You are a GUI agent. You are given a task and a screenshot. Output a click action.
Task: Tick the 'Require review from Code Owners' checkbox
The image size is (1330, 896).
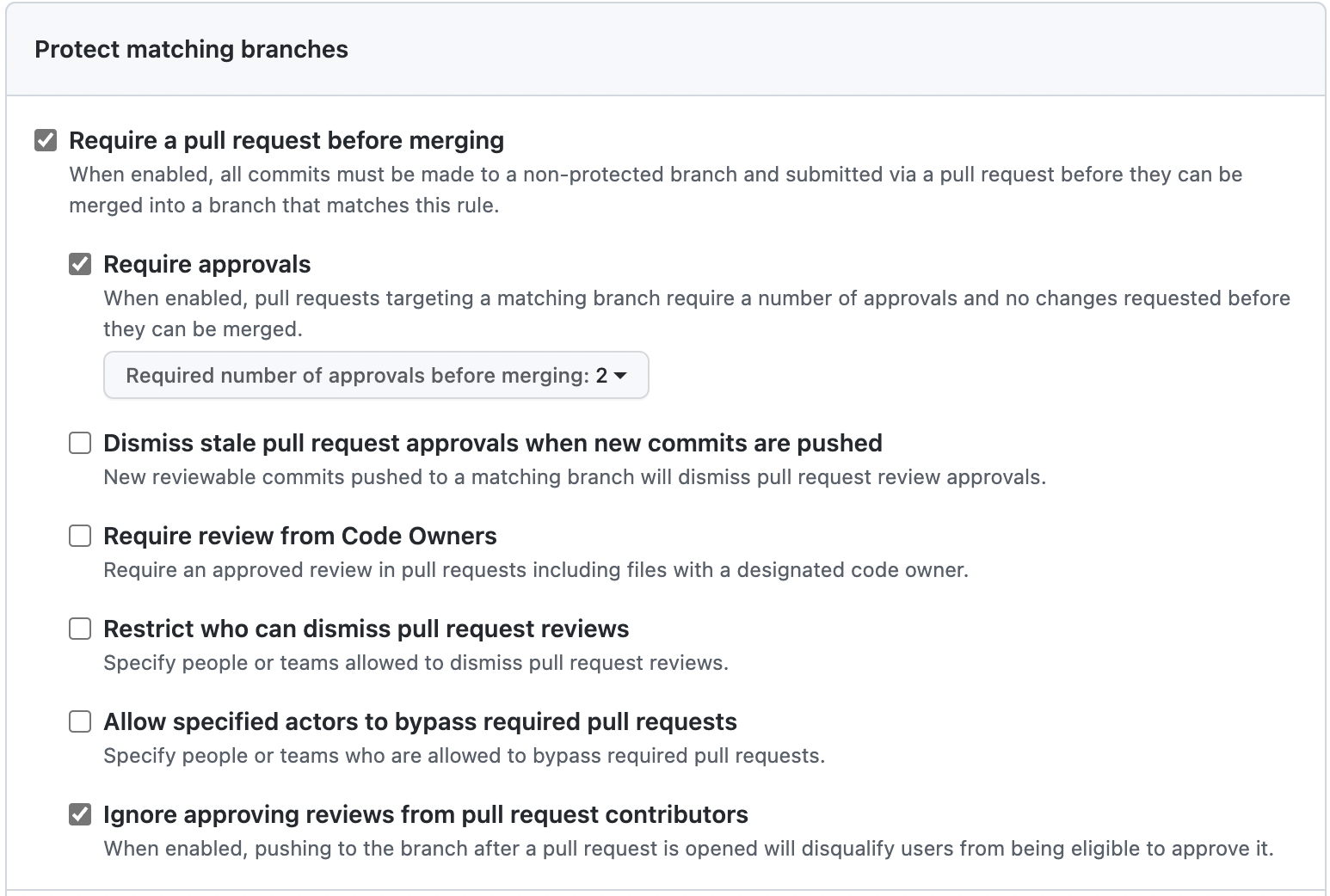pos(80,536)
